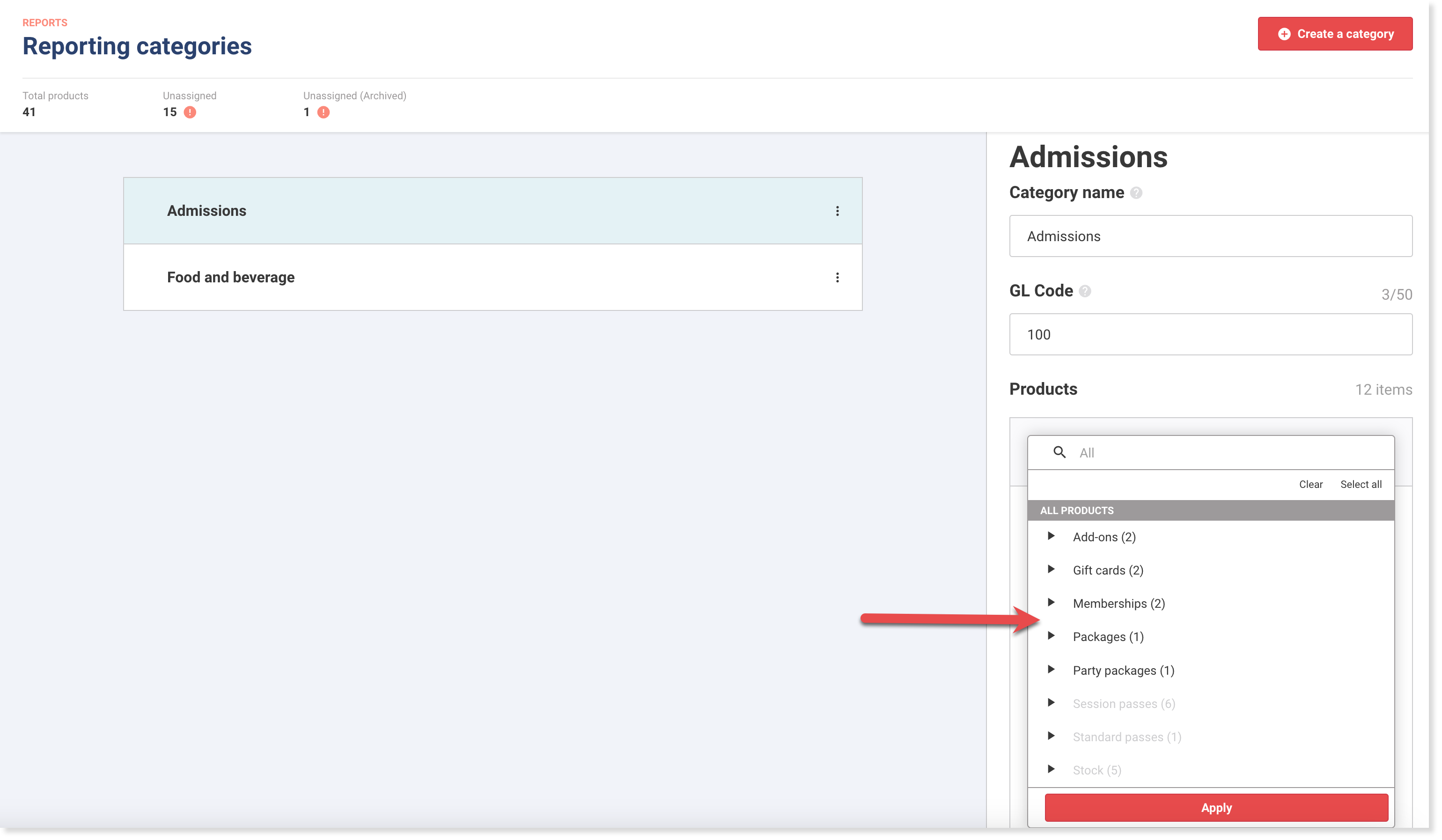Image resolution: width=1442 pixels, height=840 pixels.
Task: Click the Unassigned (Archived) warning icon next to 1
Action: point(324,112)
